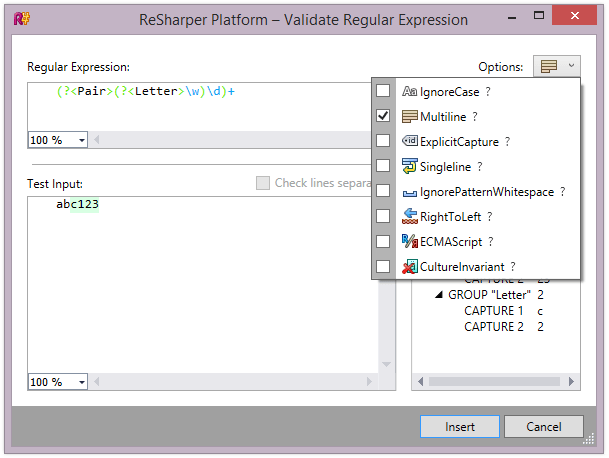This screenshot has width=609, height=458.
Task: Click the ExplicitCapture option icon
Action: point(409,141)
